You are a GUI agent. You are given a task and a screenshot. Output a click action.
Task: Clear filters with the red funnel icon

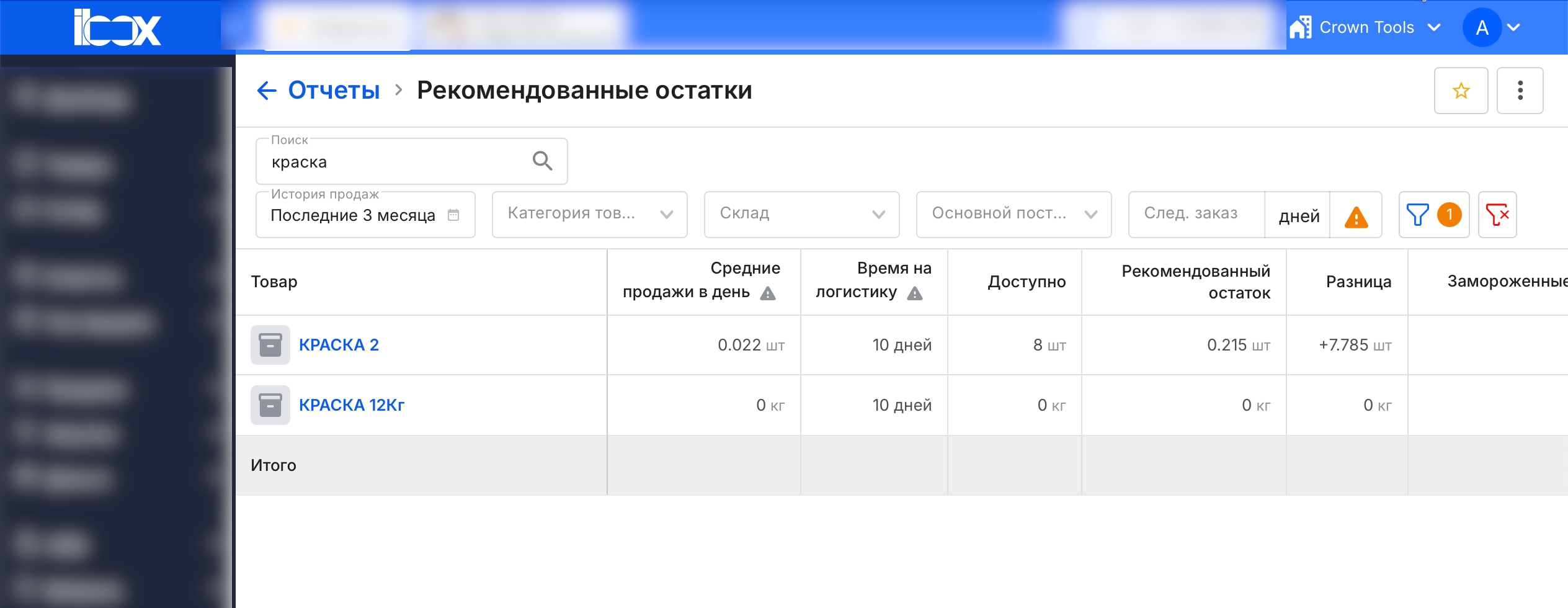(x=1497, y=215)
